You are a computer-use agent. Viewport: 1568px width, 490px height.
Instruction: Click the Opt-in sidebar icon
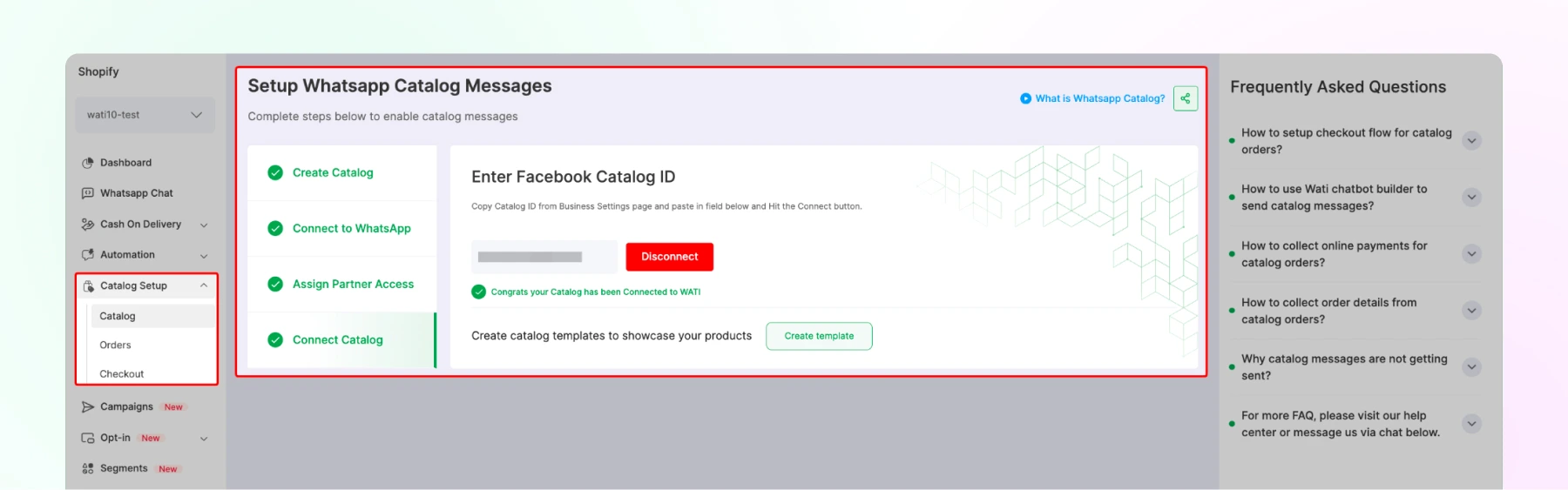[x=88, y=439]
